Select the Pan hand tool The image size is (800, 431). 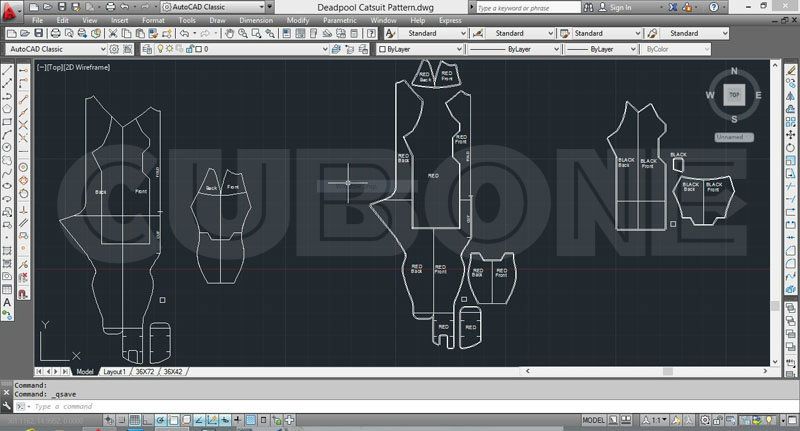230,34
